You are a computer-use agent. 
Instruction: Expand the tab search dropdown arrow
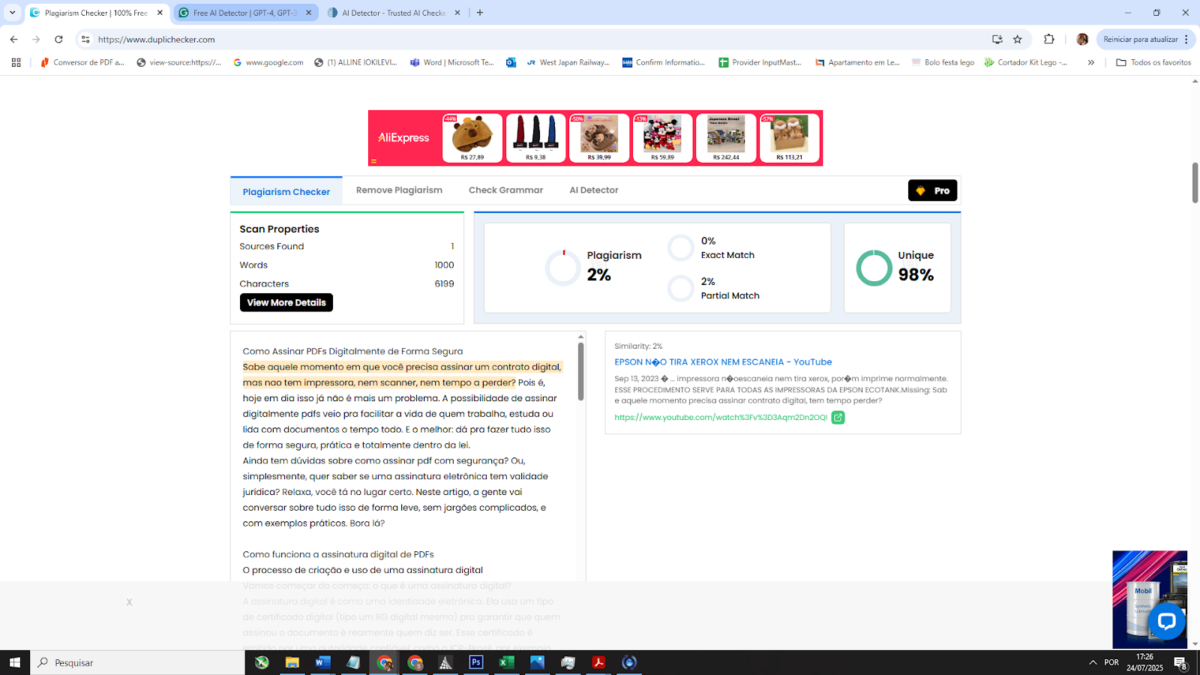11,13
